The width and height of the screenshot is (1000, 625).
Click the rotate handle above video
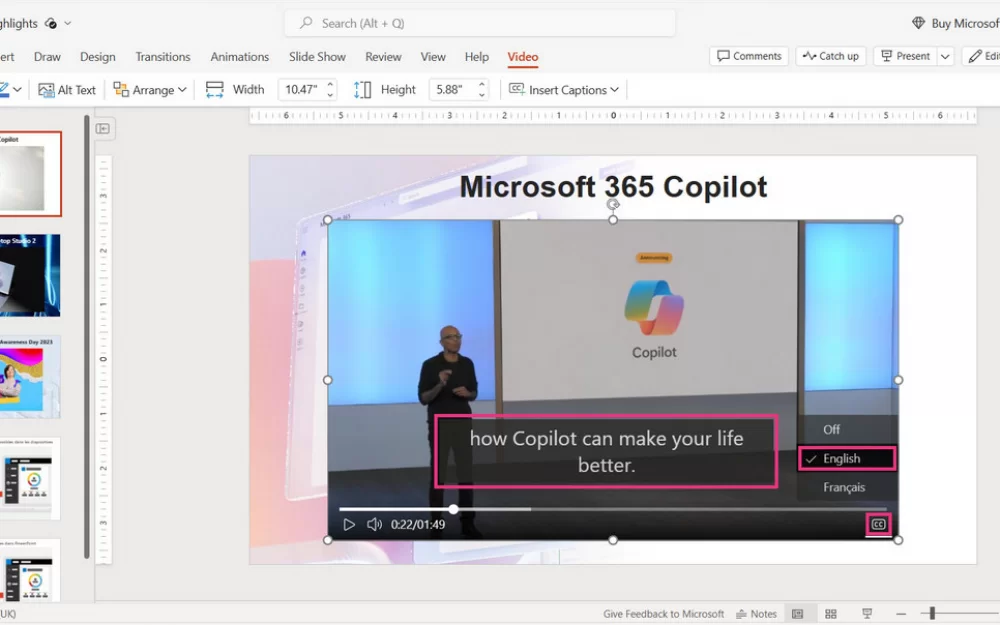[x=612, y=204]
